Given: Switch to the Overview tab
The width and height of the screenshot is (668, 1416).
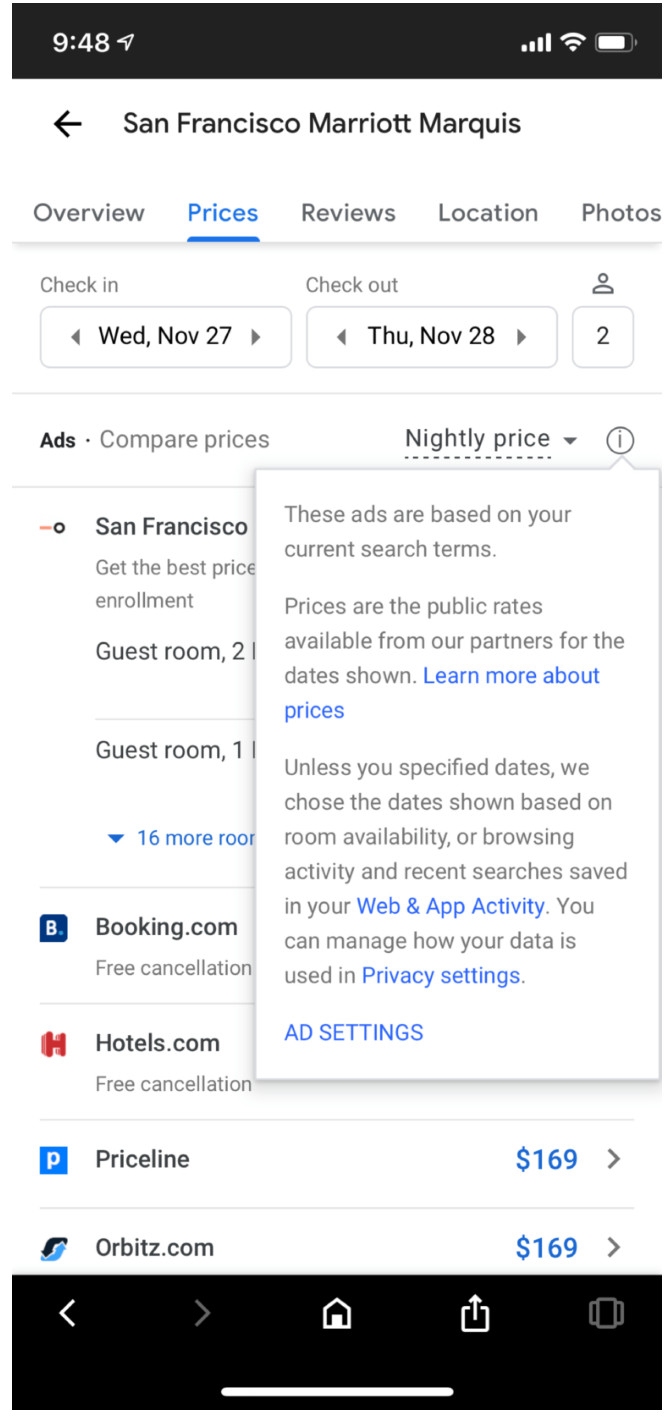Looking at the screenshot, I should [x=89, y=213].
